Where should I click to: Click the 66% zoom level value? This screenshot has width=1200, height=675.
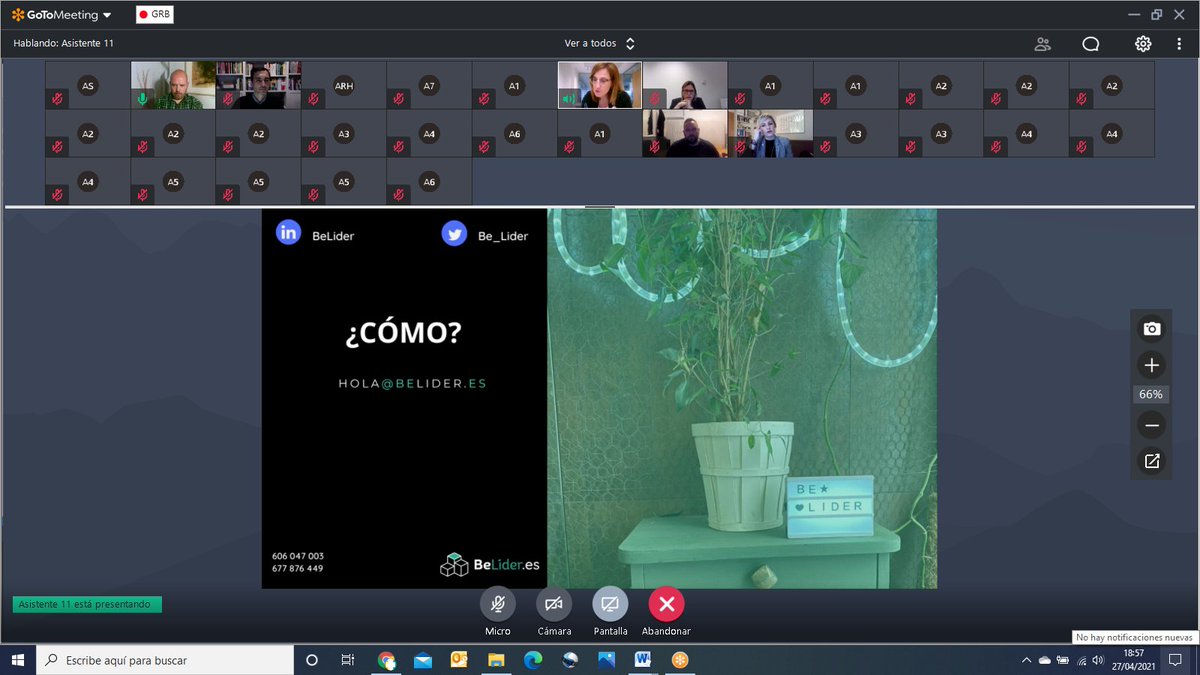(x=1151, y=395)
